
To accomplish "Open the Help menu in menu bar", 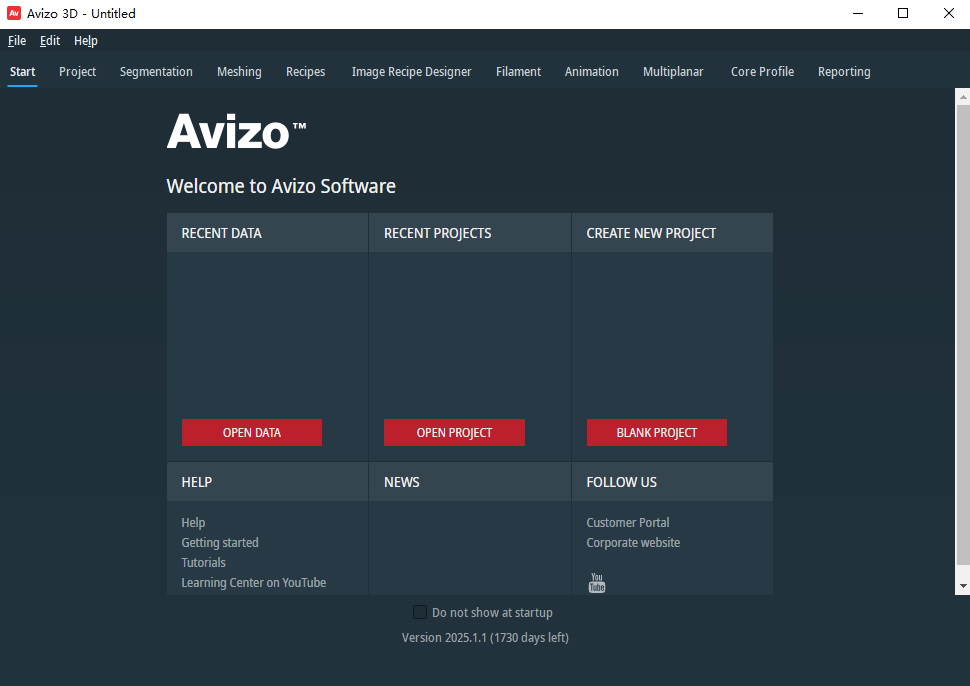I will click(86, 41).
